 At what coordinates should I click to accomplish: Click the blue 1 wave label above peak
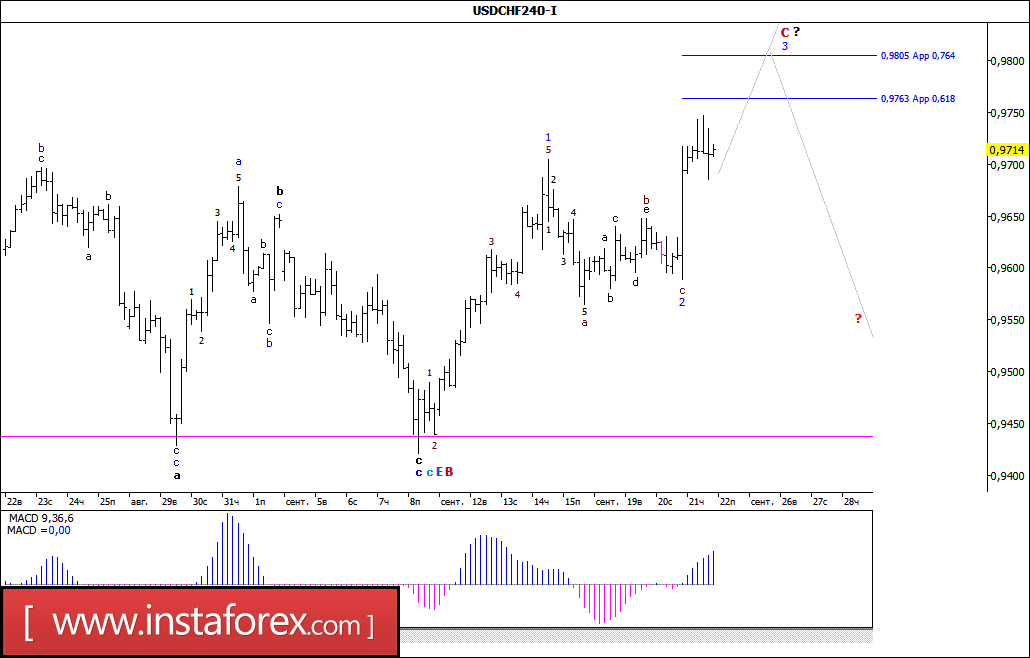(548, 138)
